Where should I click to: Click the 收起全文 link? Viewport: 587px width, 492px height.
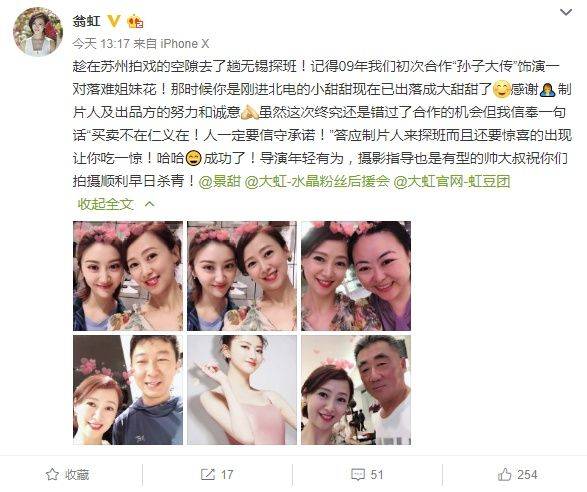pos(106,204)
